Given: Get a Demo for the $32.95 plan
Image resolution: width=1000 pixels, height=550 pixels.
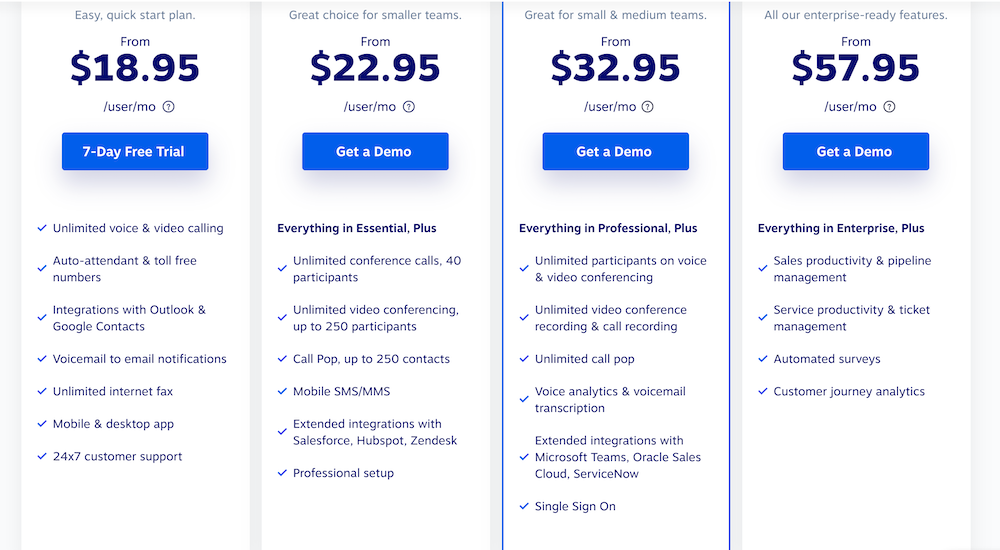Looking at the screenshot, I should tap(615, 151).
